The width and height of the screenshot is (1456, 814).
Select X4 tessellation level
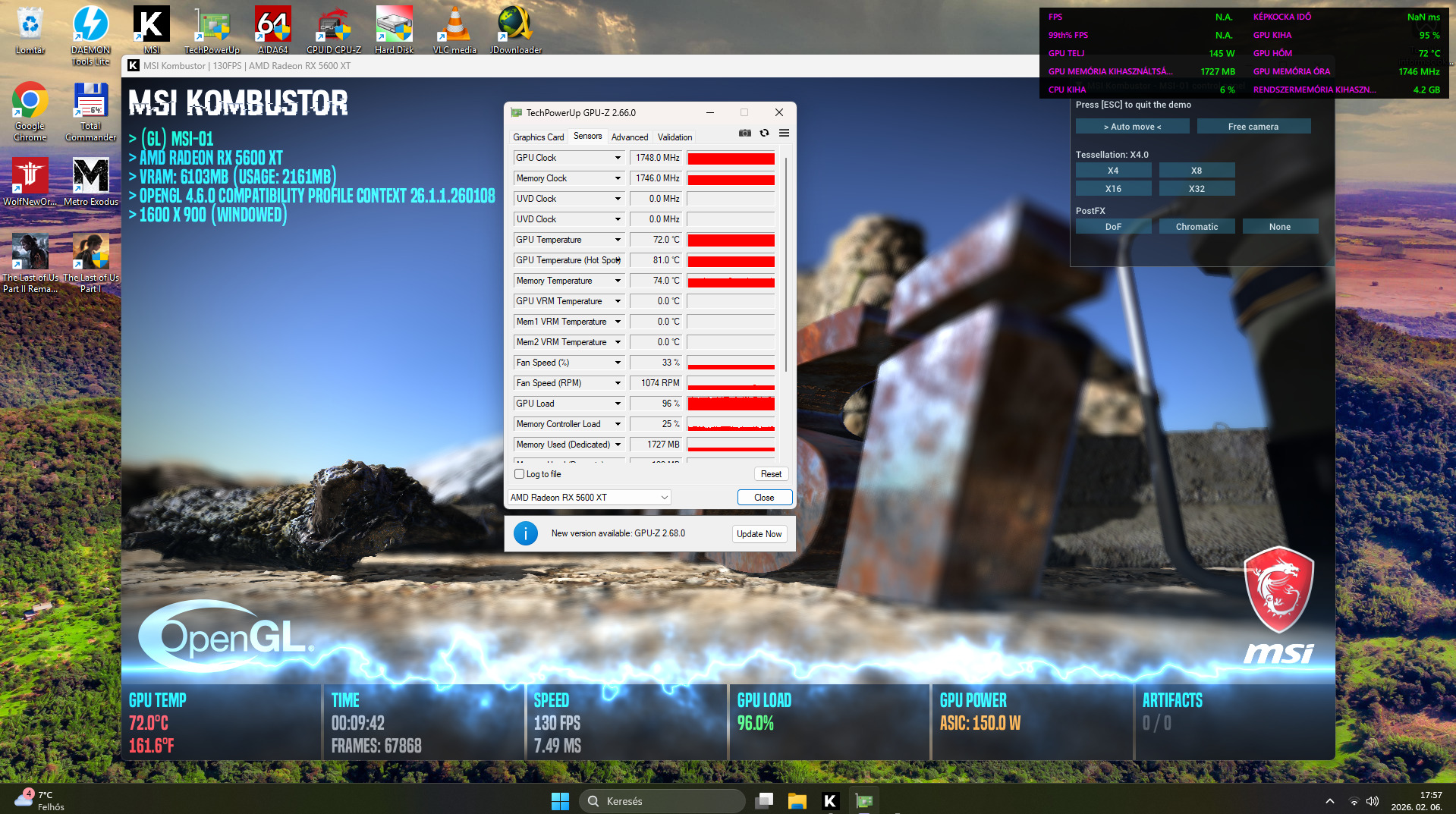1113,171
